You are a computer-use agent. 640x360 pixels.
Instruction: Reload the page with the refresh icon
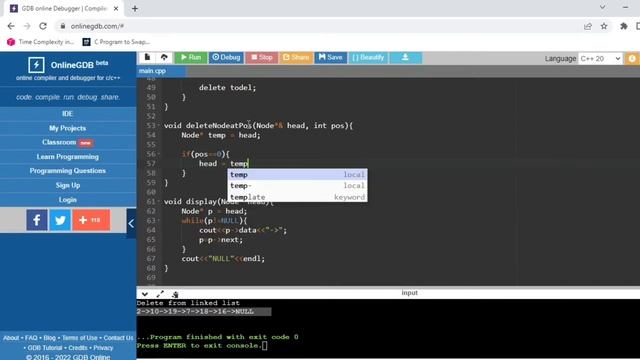pyautogui.click(x=43, y=26)
